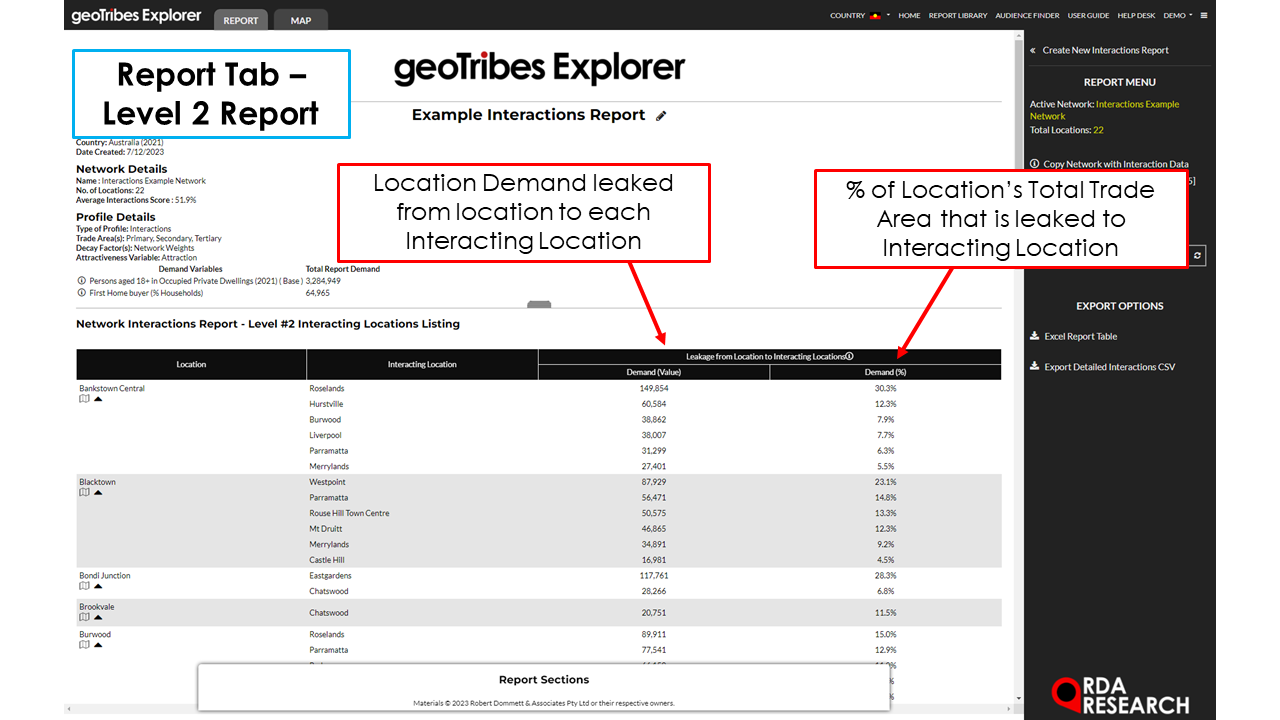
Task: Collapse the Burwood interactions rows
Action: click(98, 645)
